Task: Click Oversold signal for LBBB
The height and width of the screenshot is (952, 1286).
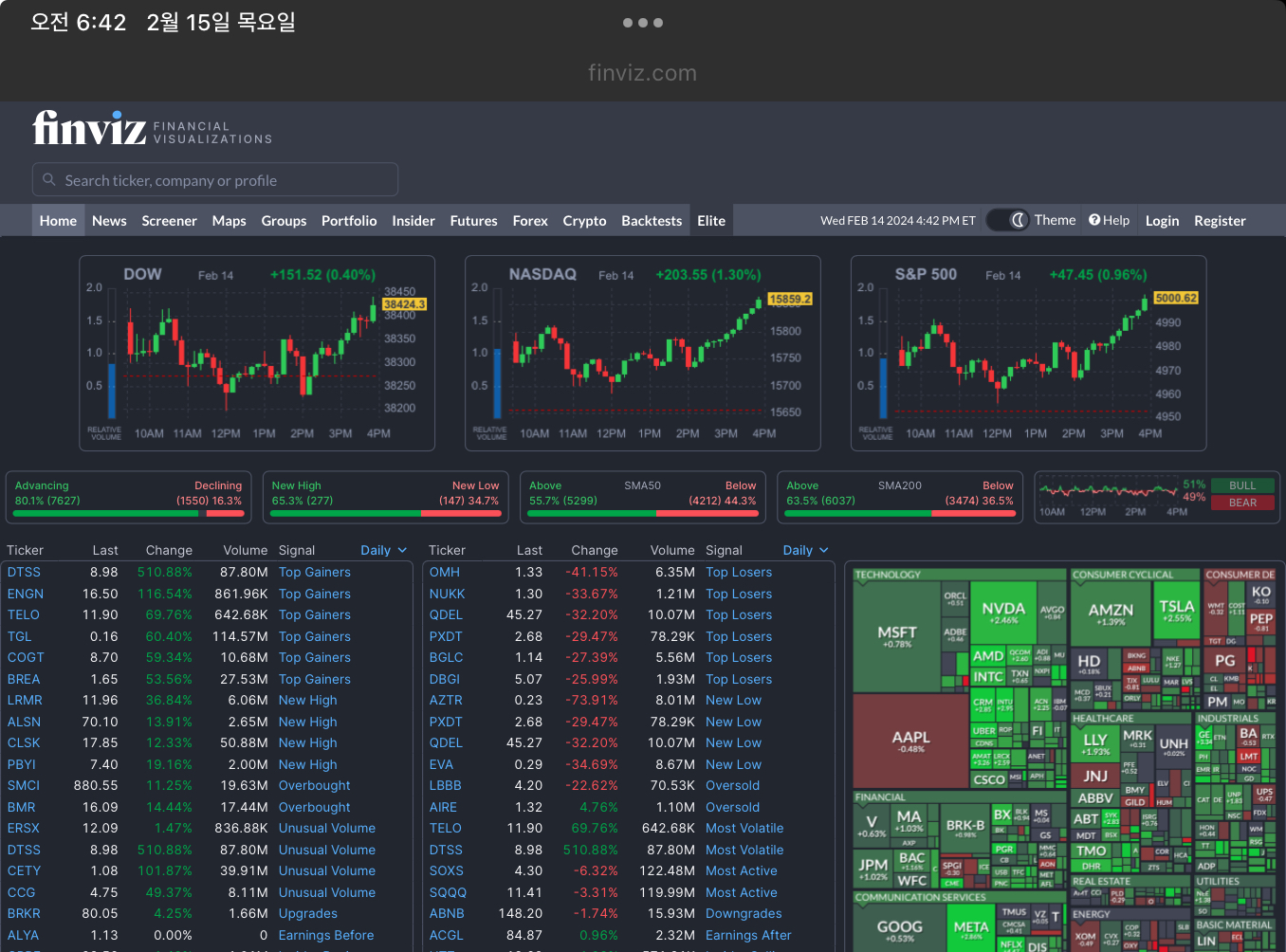Action: pos(732,785)
